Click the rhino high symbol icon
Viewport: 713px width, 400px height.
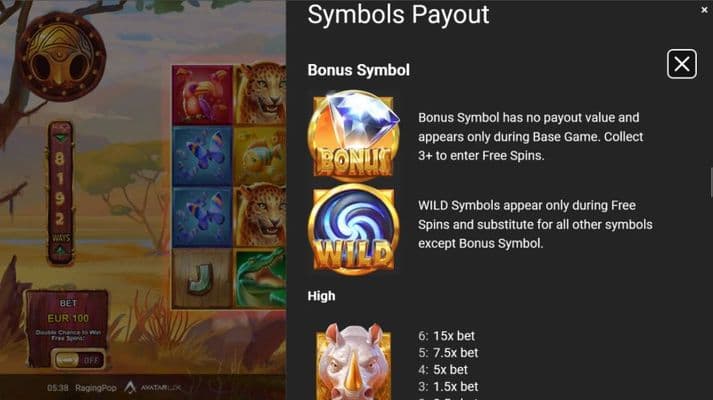pos(353,362)
